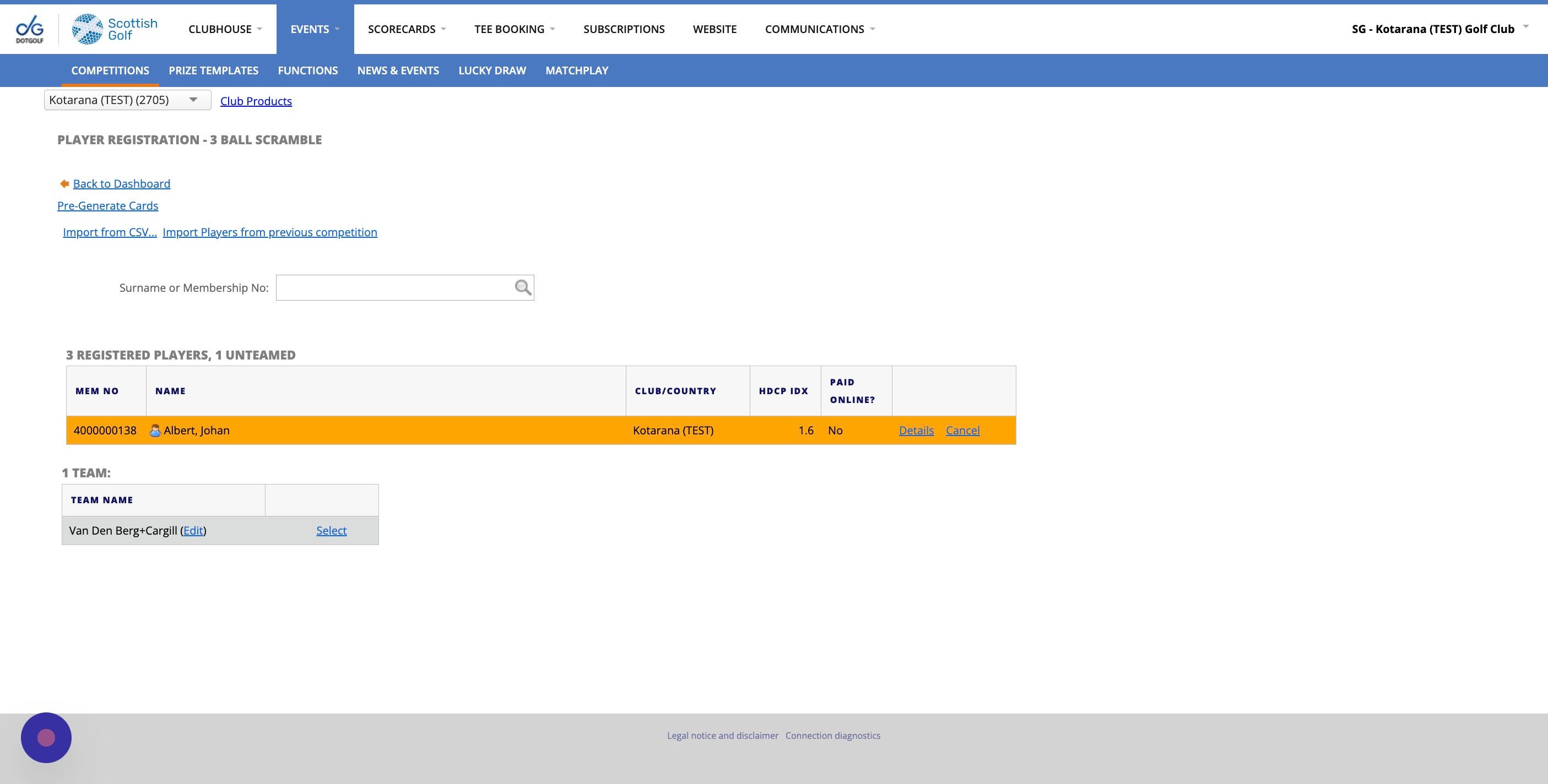This screenshot has height=784, width=1548.
Task: Click the orange back arrow icon
Action: [64, 184]
